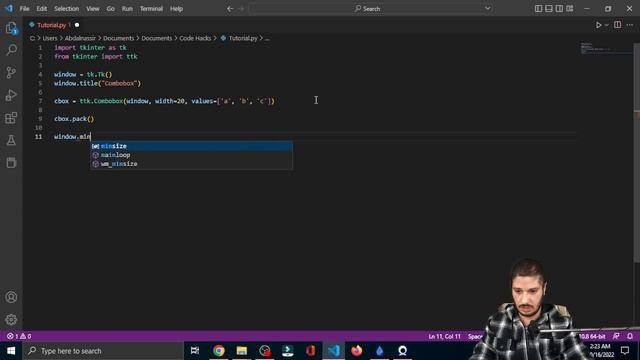Choose minsize from autocomplete suggestions

point(191,146)
